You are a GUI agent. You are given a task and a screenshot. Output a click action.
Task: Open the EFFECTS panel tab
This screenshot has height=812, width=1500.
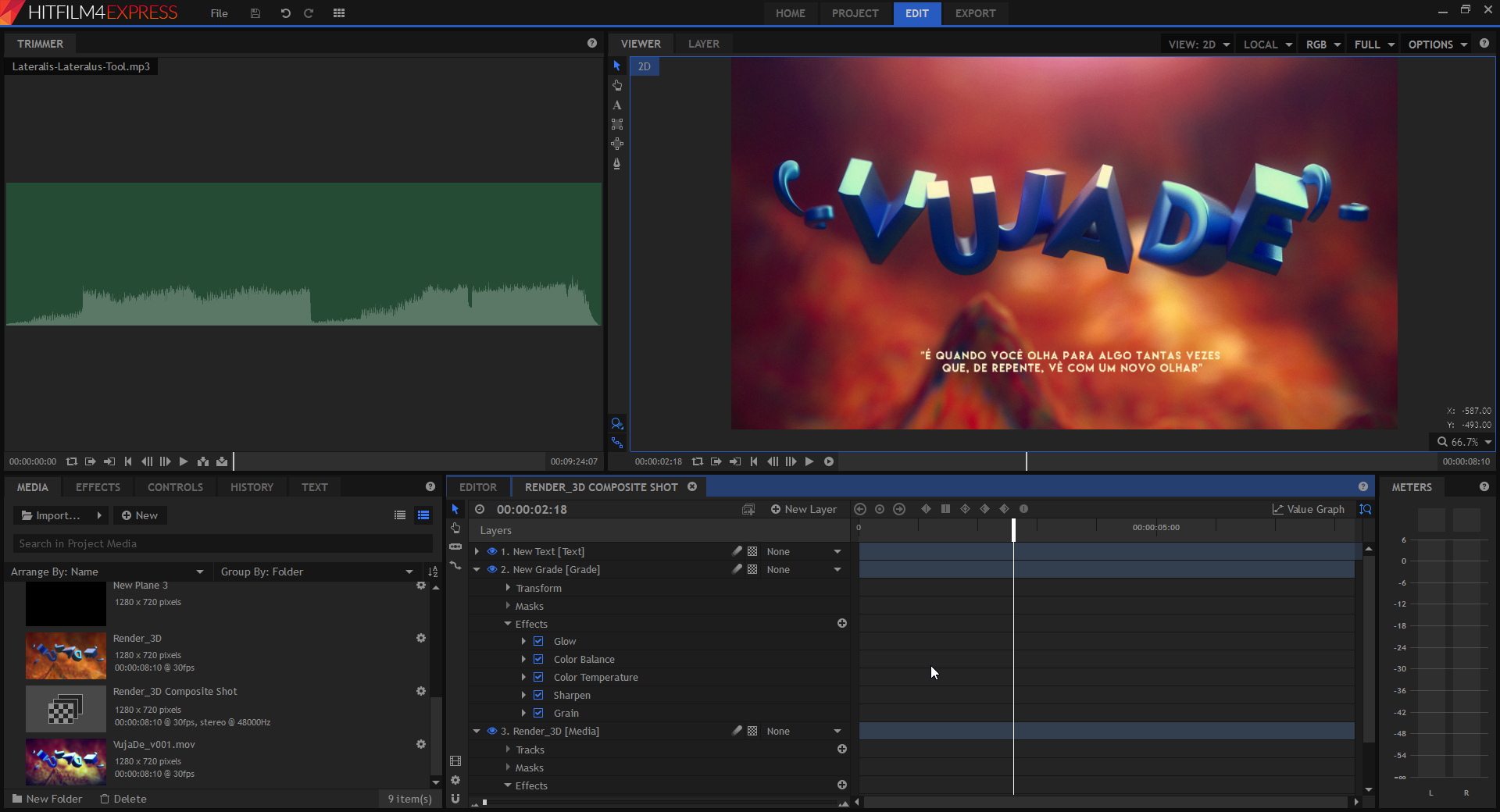98,487
